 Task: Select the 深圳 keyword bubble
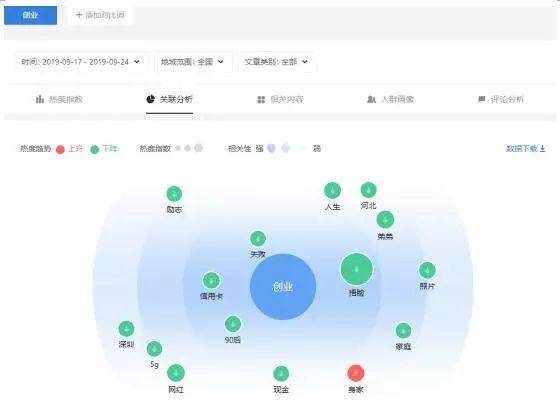126,329
